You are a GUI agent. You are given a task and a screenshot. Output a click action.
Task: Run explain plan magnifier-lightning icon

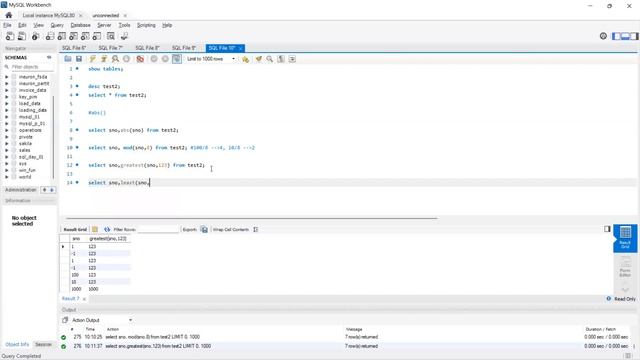(x=116, y=59)
